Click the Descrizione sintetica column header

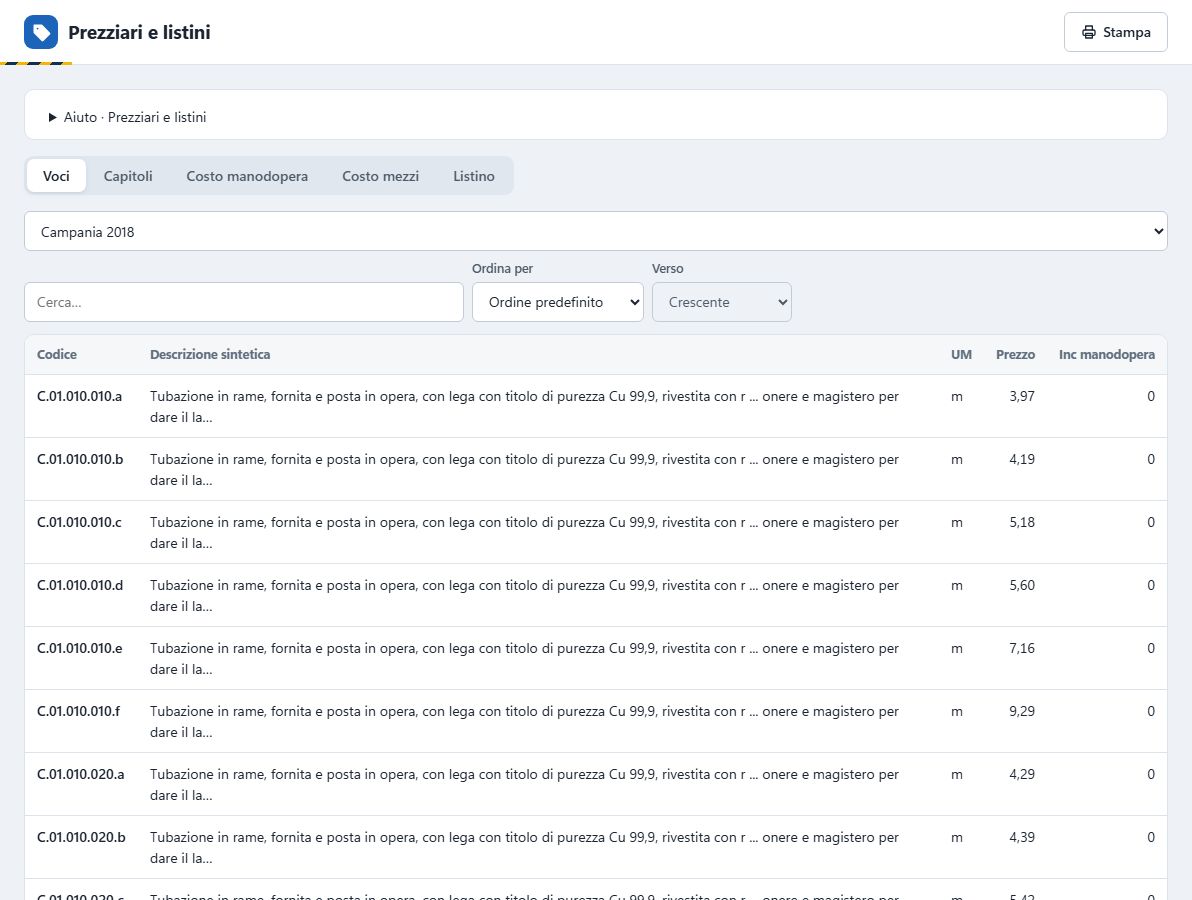pyautogui.click(x=210, y=354)
